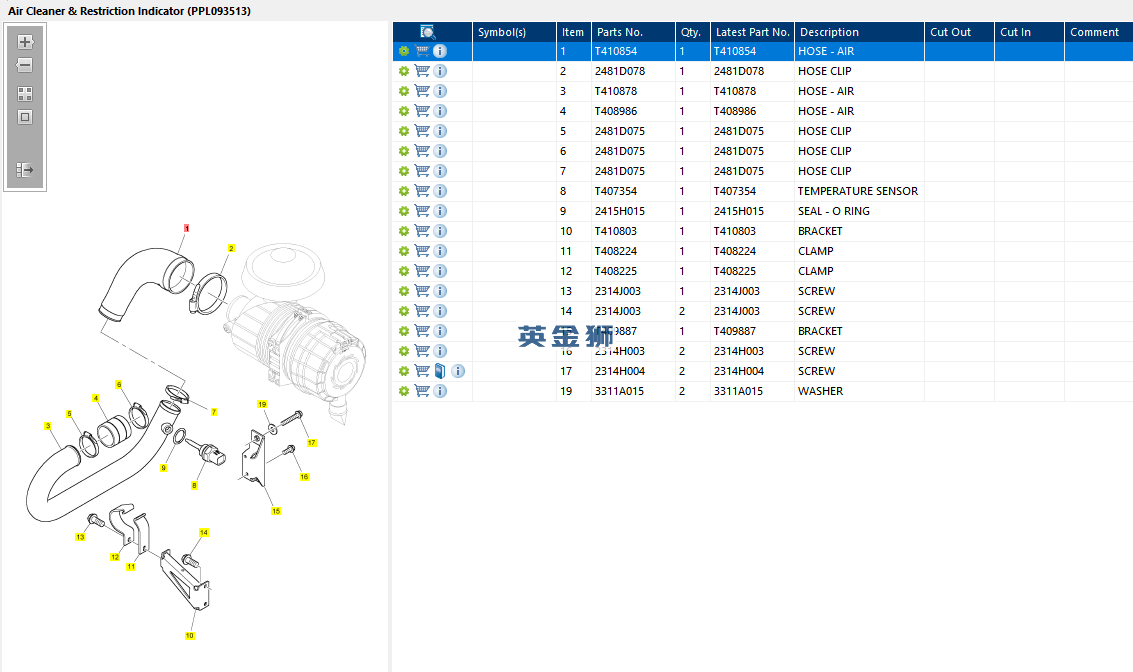
Task: Click T408224 in the Latest Part No. column
Action: [736, 251]
